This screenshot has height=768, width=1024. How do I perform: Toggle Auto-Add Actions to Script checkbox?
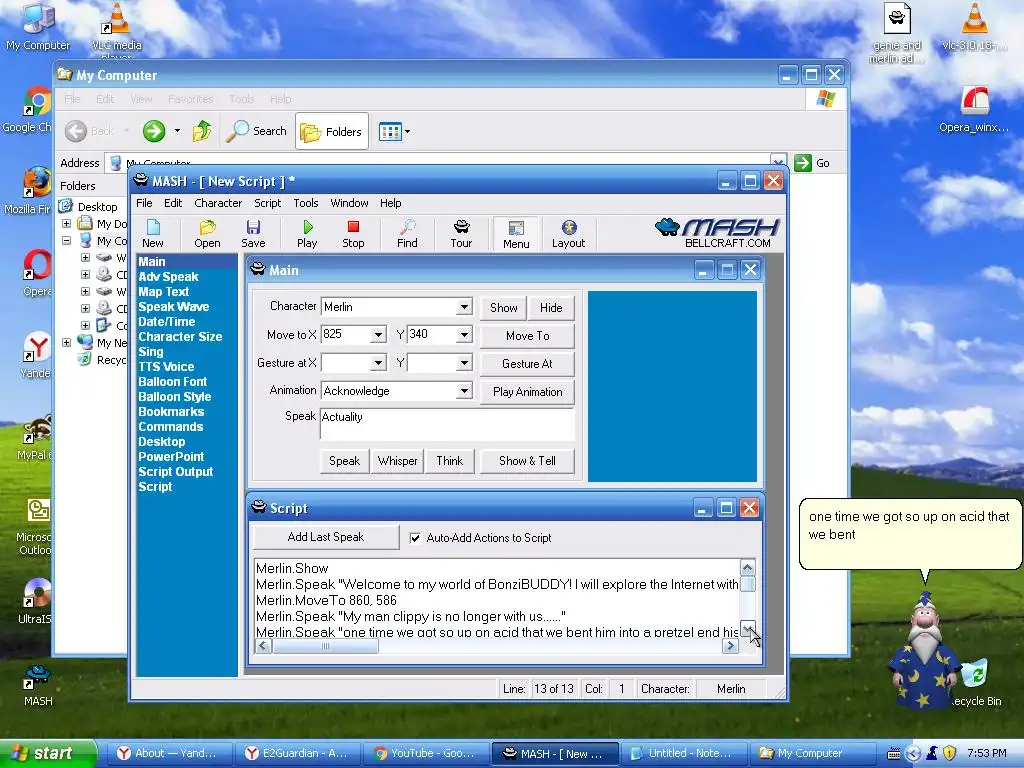(x=415, y=537)
